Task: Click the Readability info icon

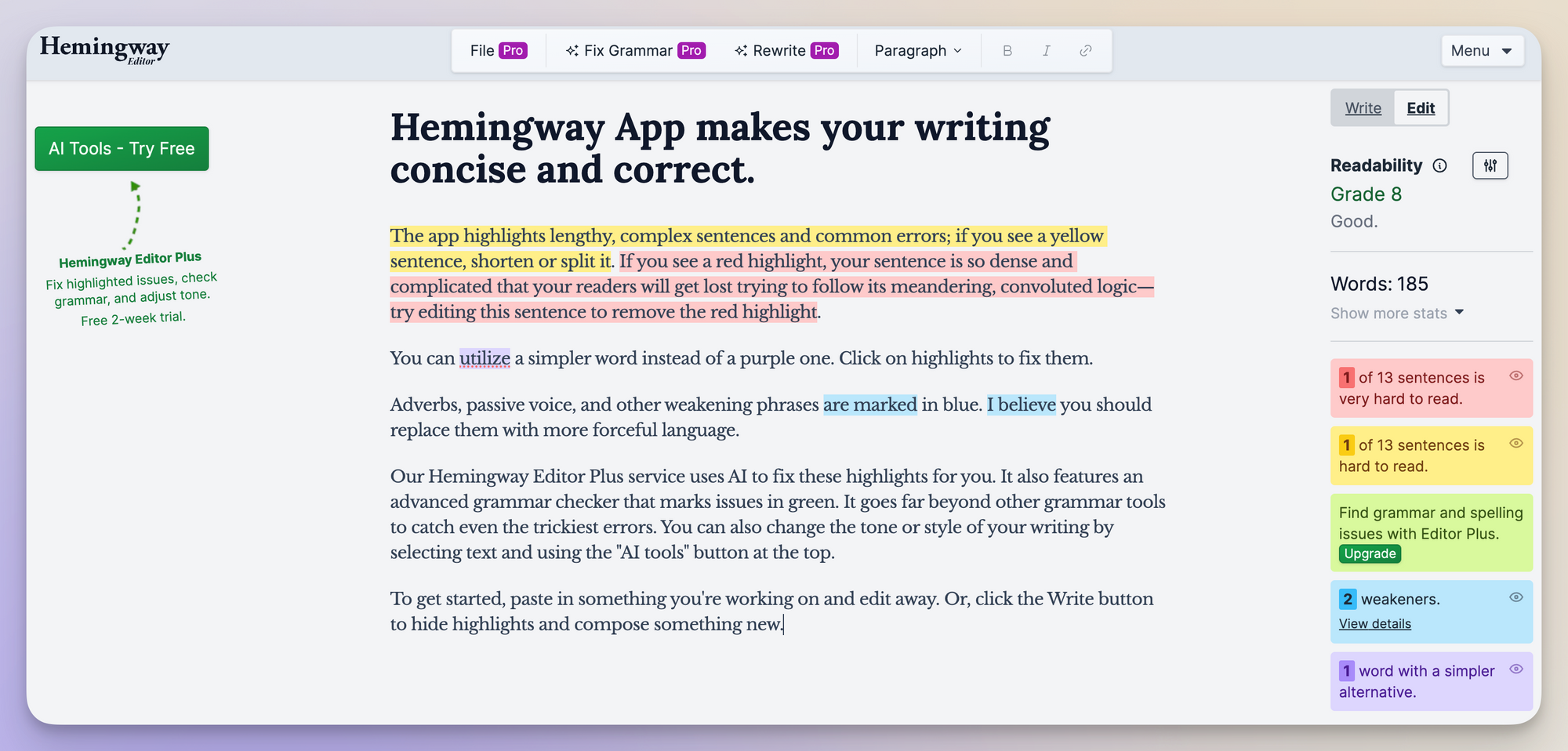Action: [x=1439, y=165]
